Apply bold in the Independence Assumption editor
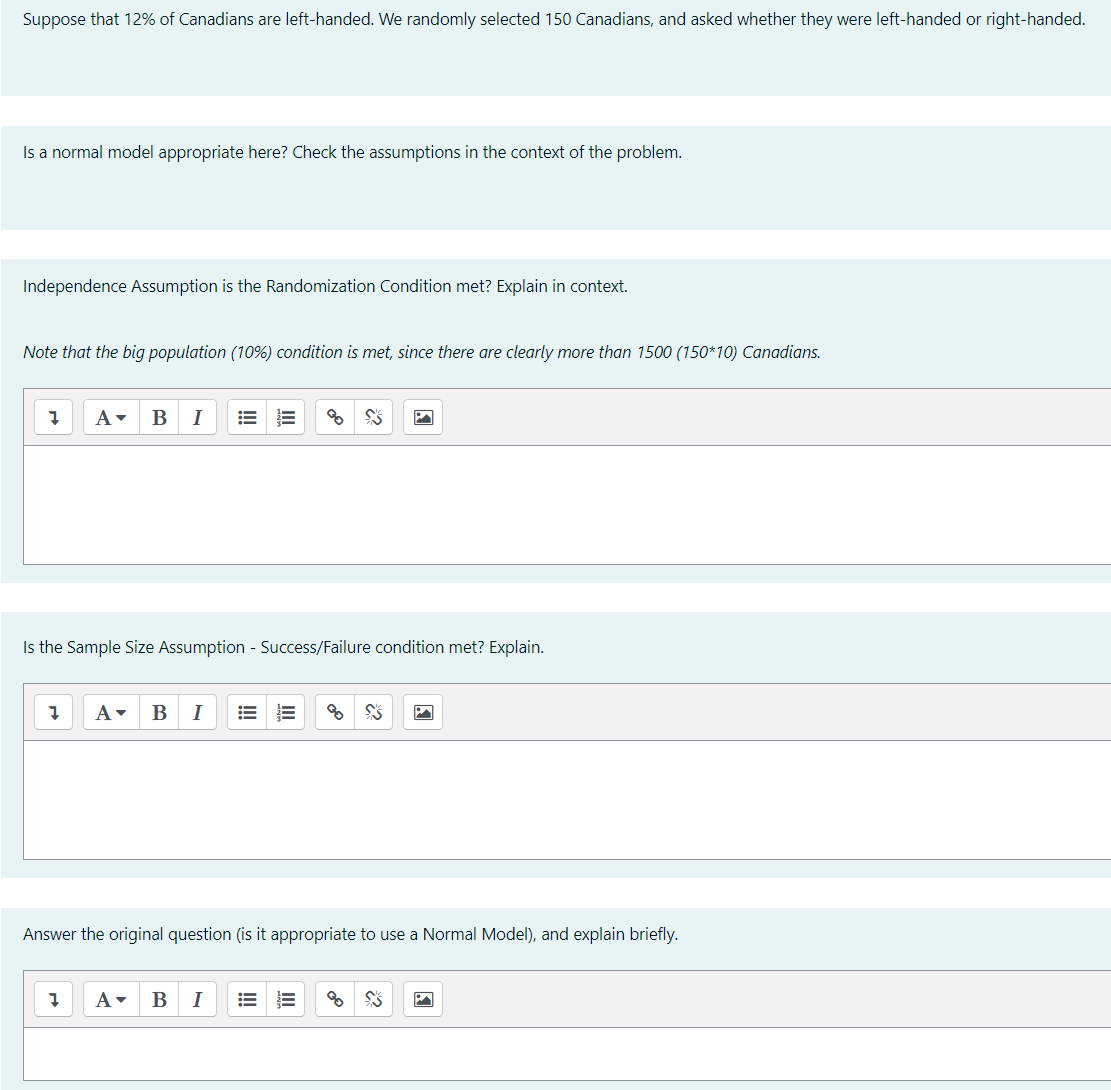This screenshot has height=1090, width=1111. pos(159,417)
